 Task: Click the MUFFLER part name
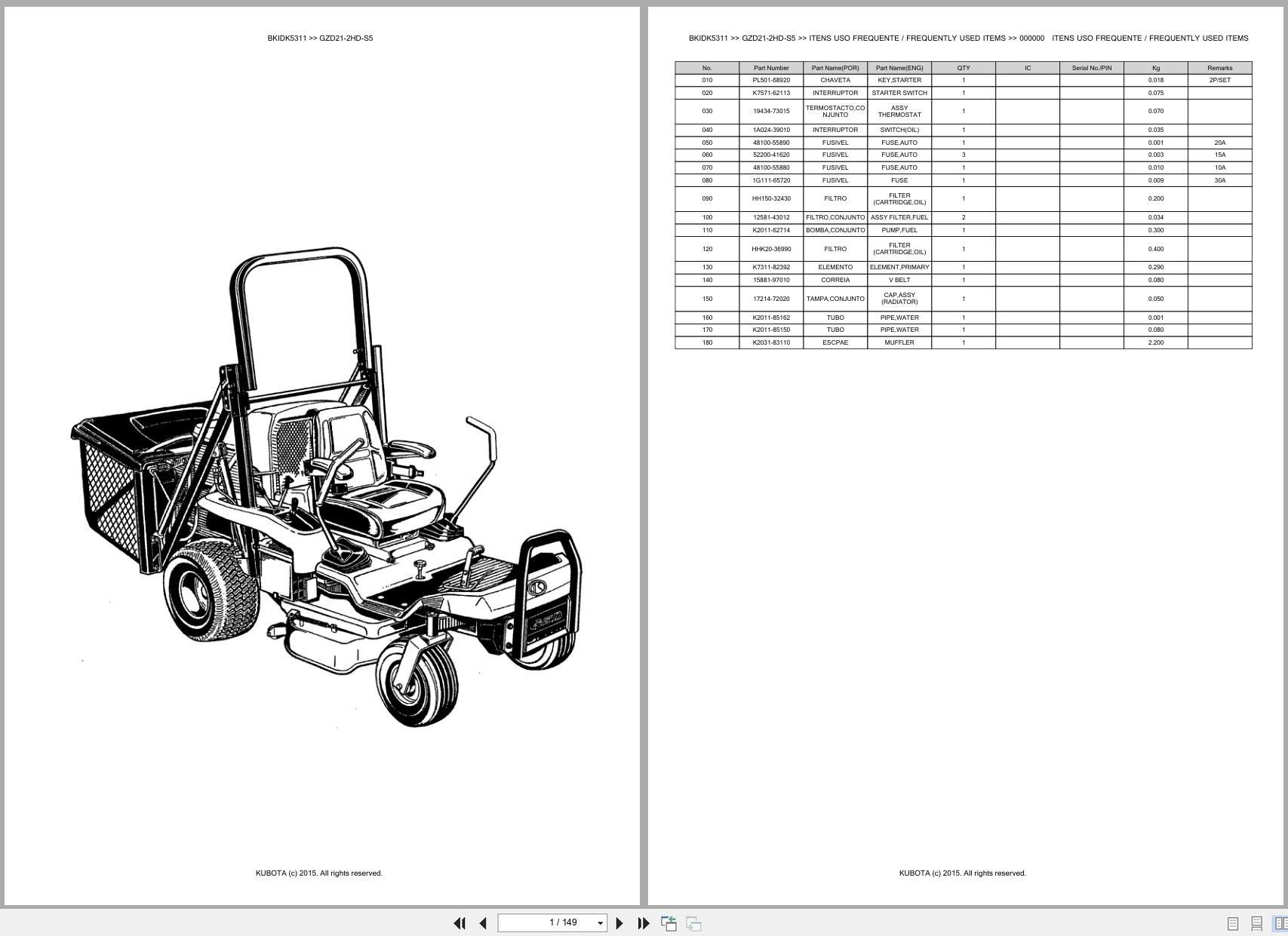pyautogui.click(x=899, y=342)
